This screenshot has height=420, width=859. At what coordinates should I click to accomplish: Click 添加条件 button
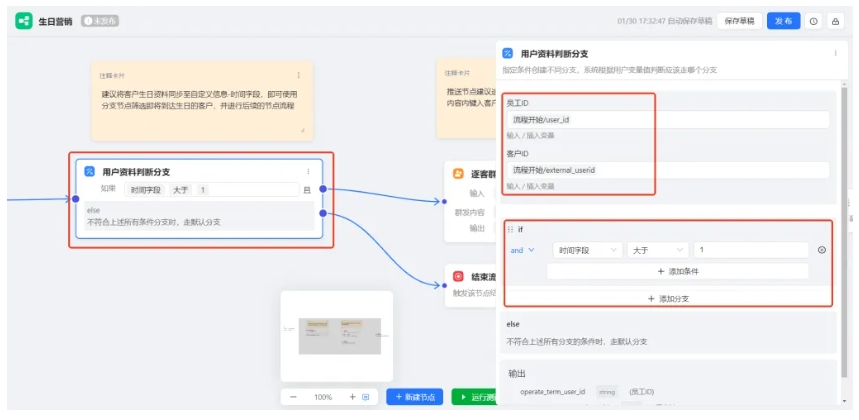coord(678,271)
